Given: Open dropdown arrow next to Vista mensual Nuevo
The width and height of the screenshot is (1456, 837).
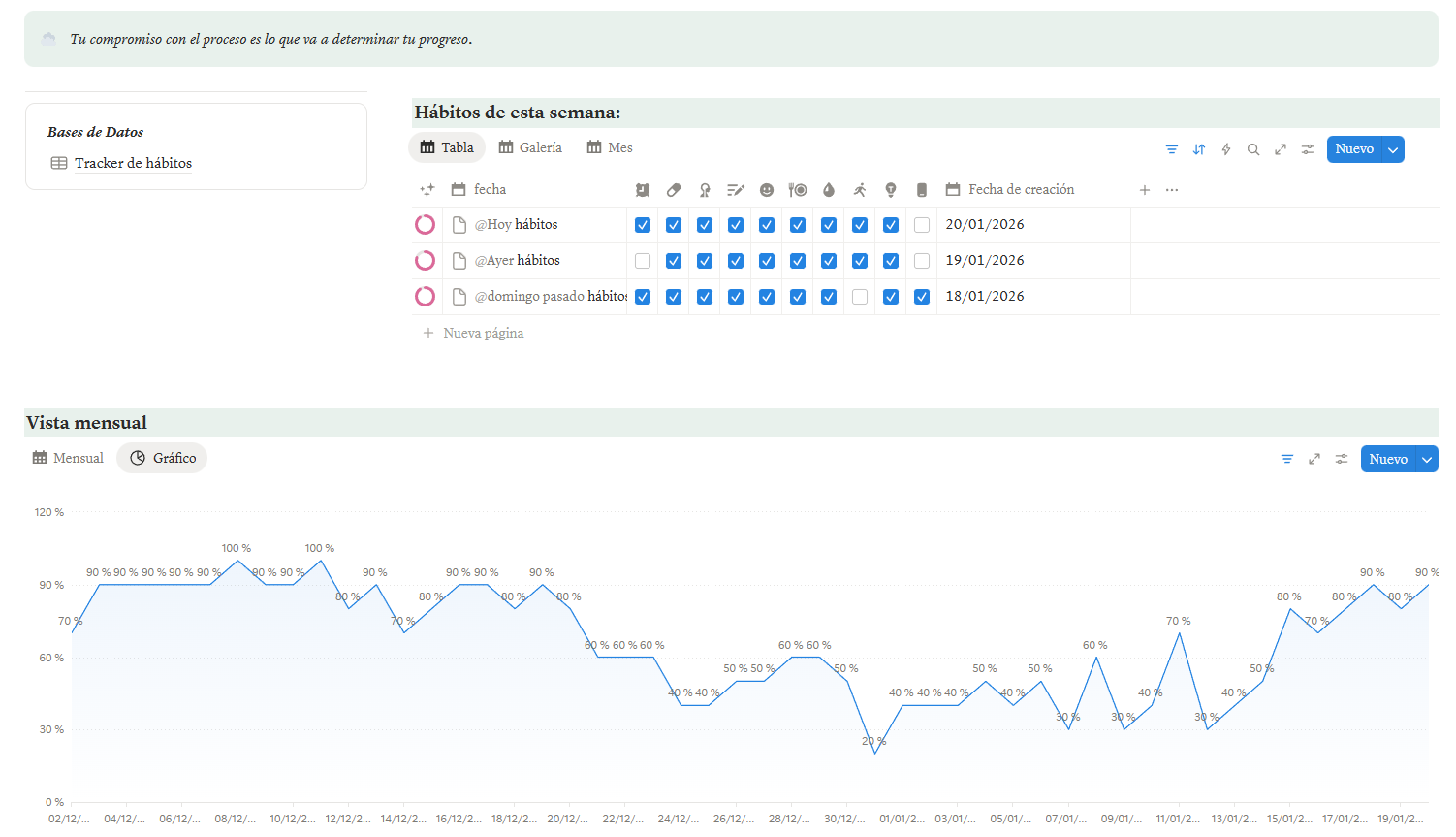Looking at the screenshot, I should pyautogui.click(x=1427, y=460).
